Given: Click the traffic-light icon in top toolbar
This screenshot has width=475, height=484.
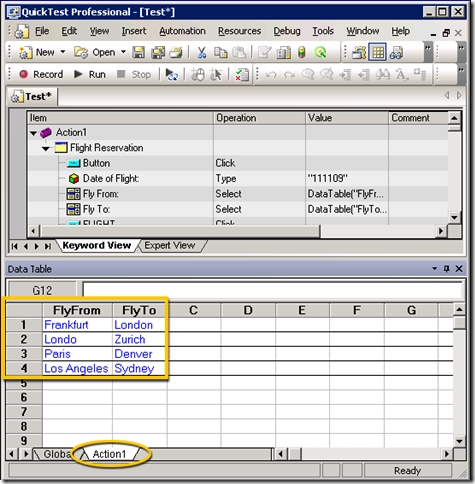Looking at the screenshot, I should tap(302, 52).
